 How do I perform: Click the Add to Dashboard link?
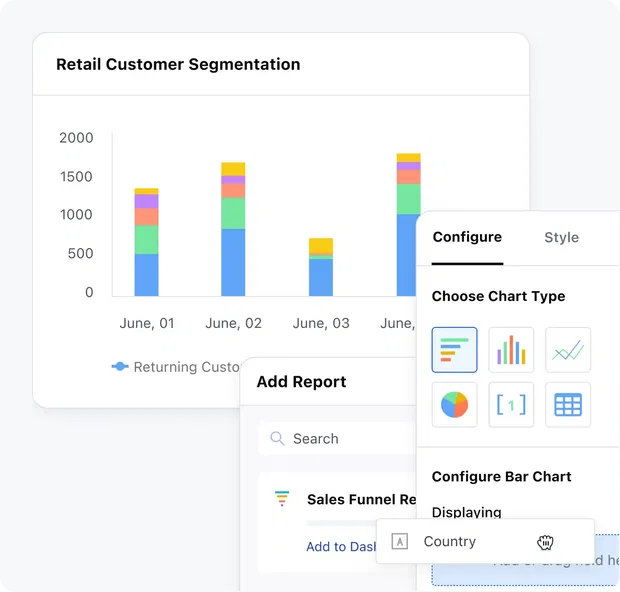[341, 547]
